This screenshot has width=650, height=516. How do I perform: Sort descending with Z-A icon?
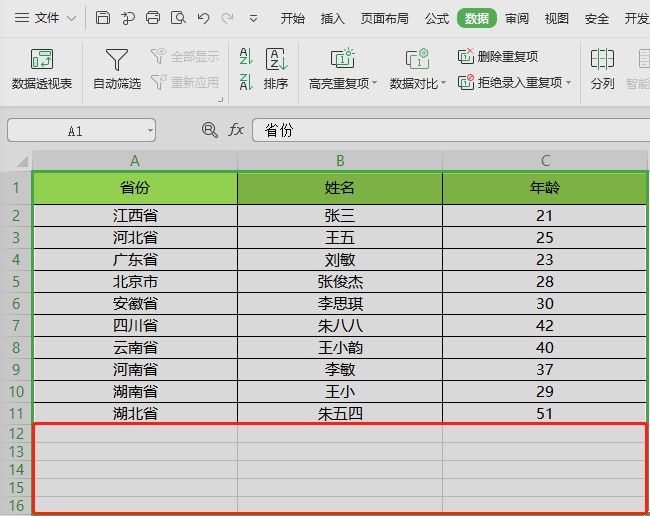(246, 82)
